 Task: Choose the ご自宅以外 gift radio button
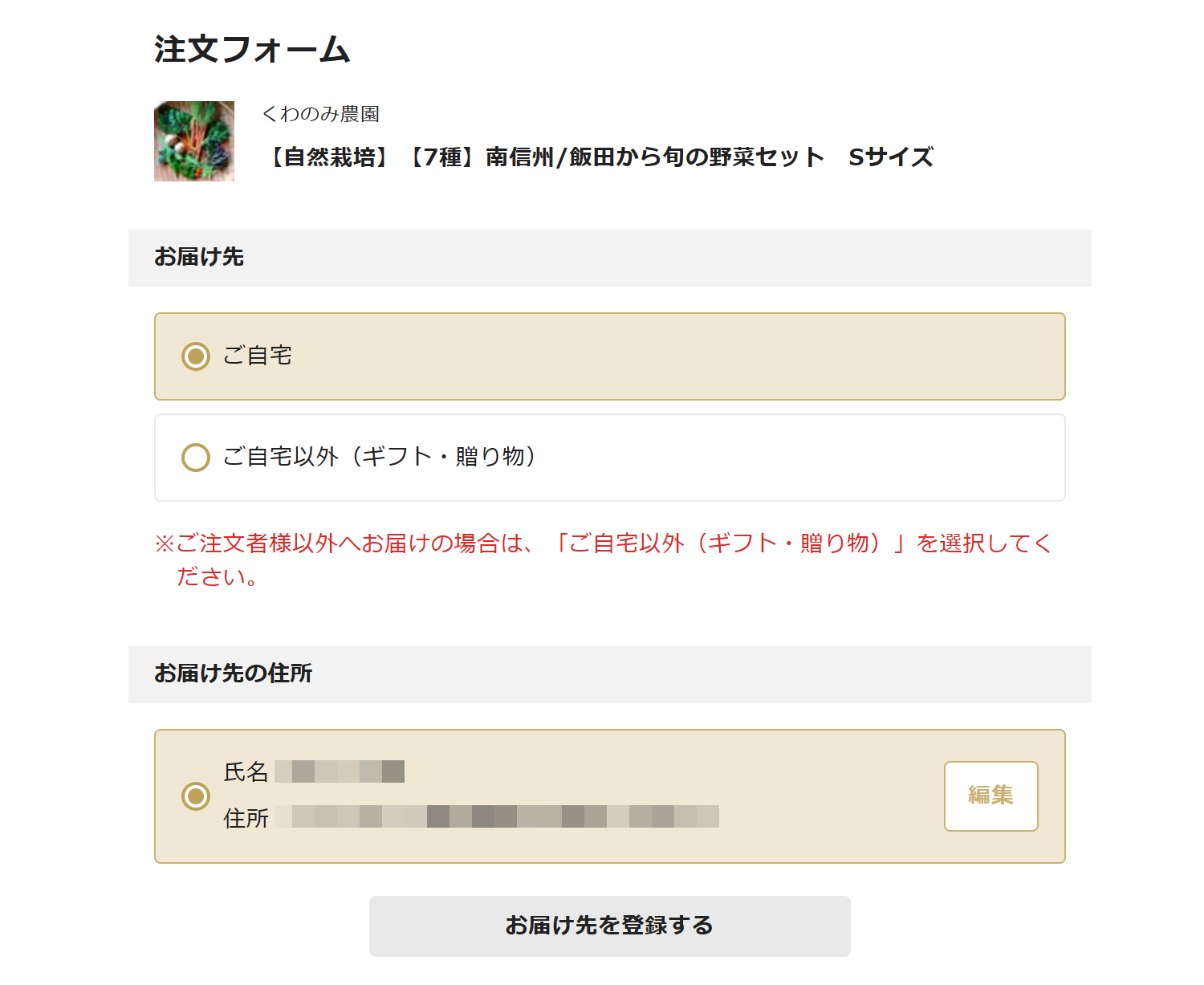(196, 458)
